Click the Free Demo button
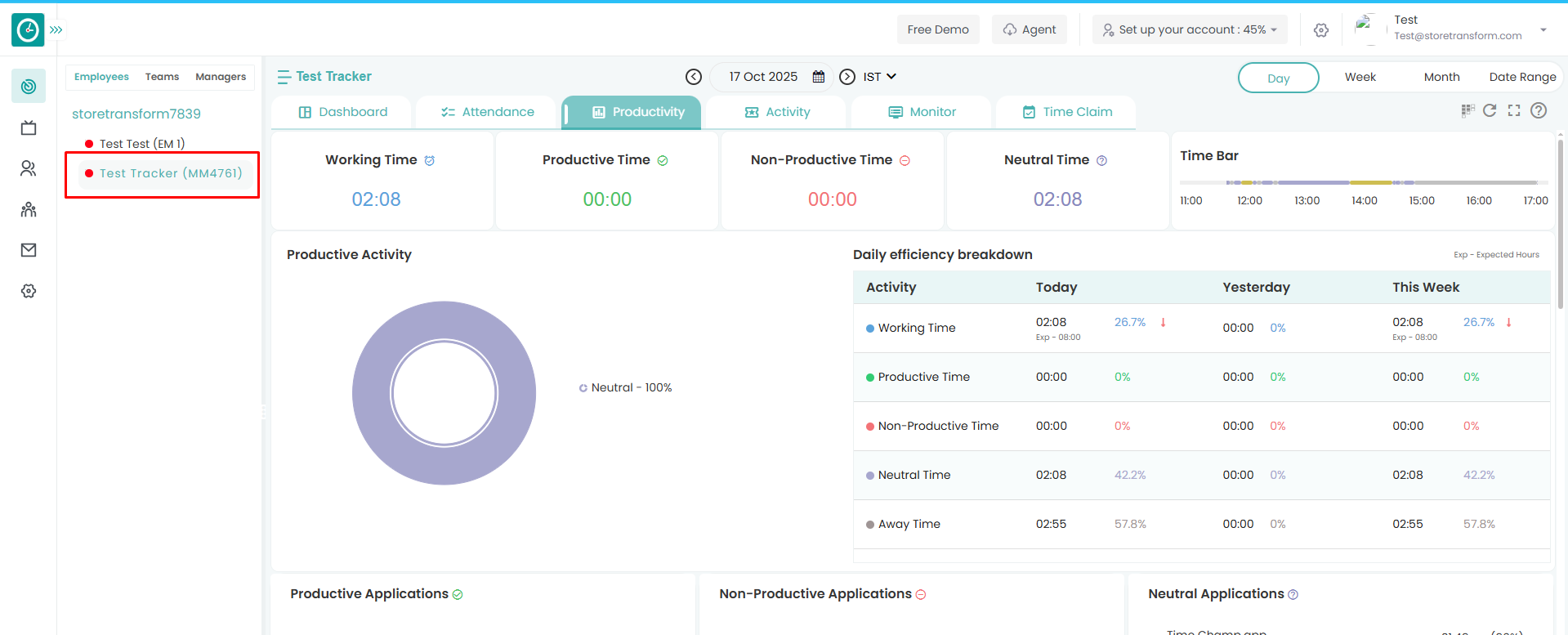The width and height of the screenshot is (1568, 635). pyautogui.click(x=938, y=29)
